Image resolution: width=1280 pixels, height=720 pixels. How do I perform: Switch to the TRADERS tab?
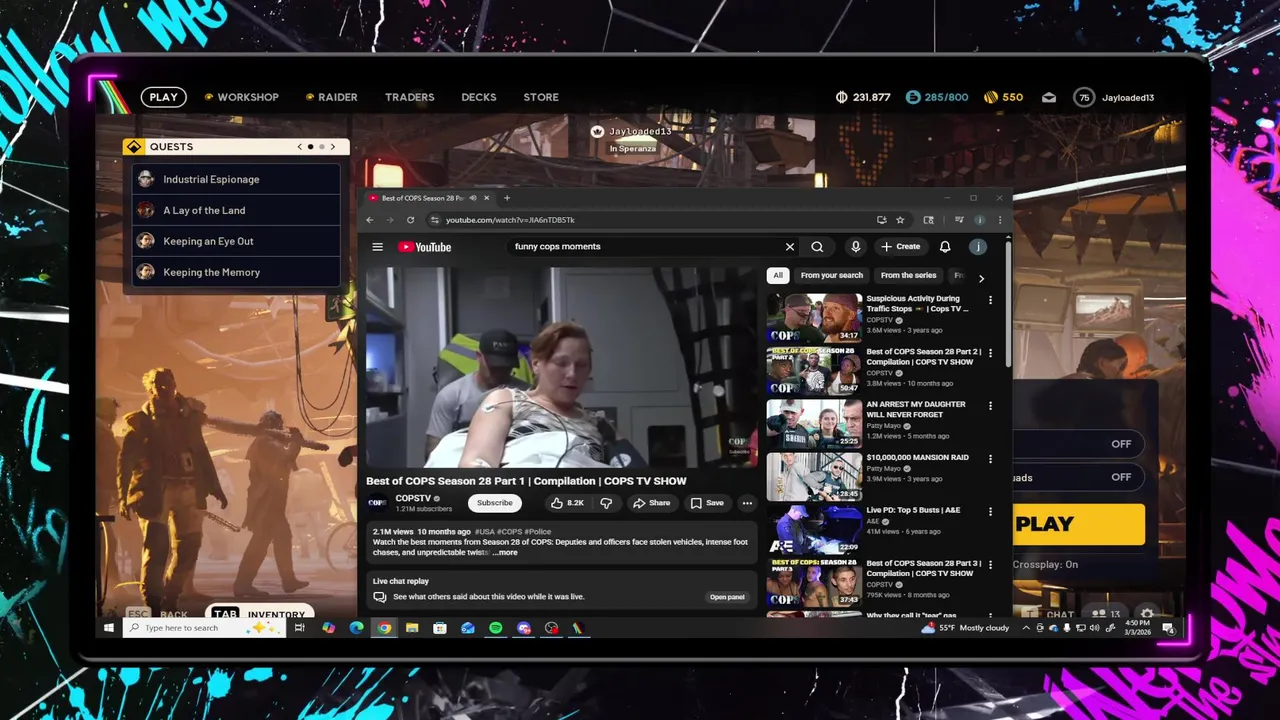click(x=410, y=97)
